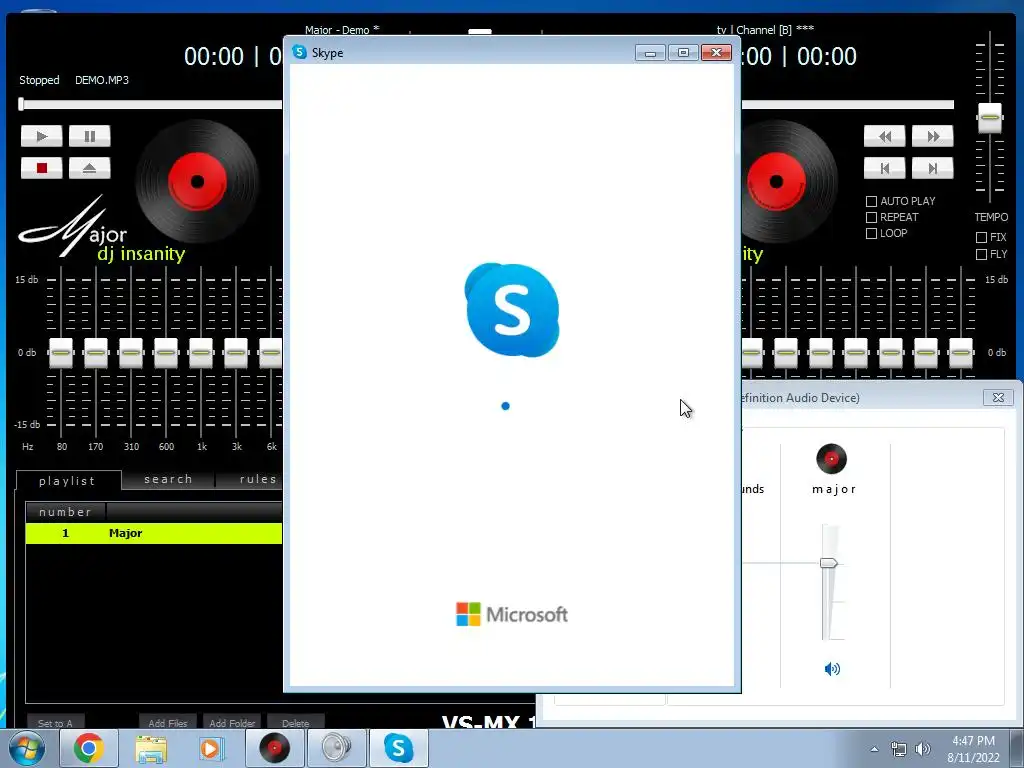This screenshot has height=768, width=1024.
Task: Click the major app icon in the volume mixer
Action: click(x=831, y=458)
